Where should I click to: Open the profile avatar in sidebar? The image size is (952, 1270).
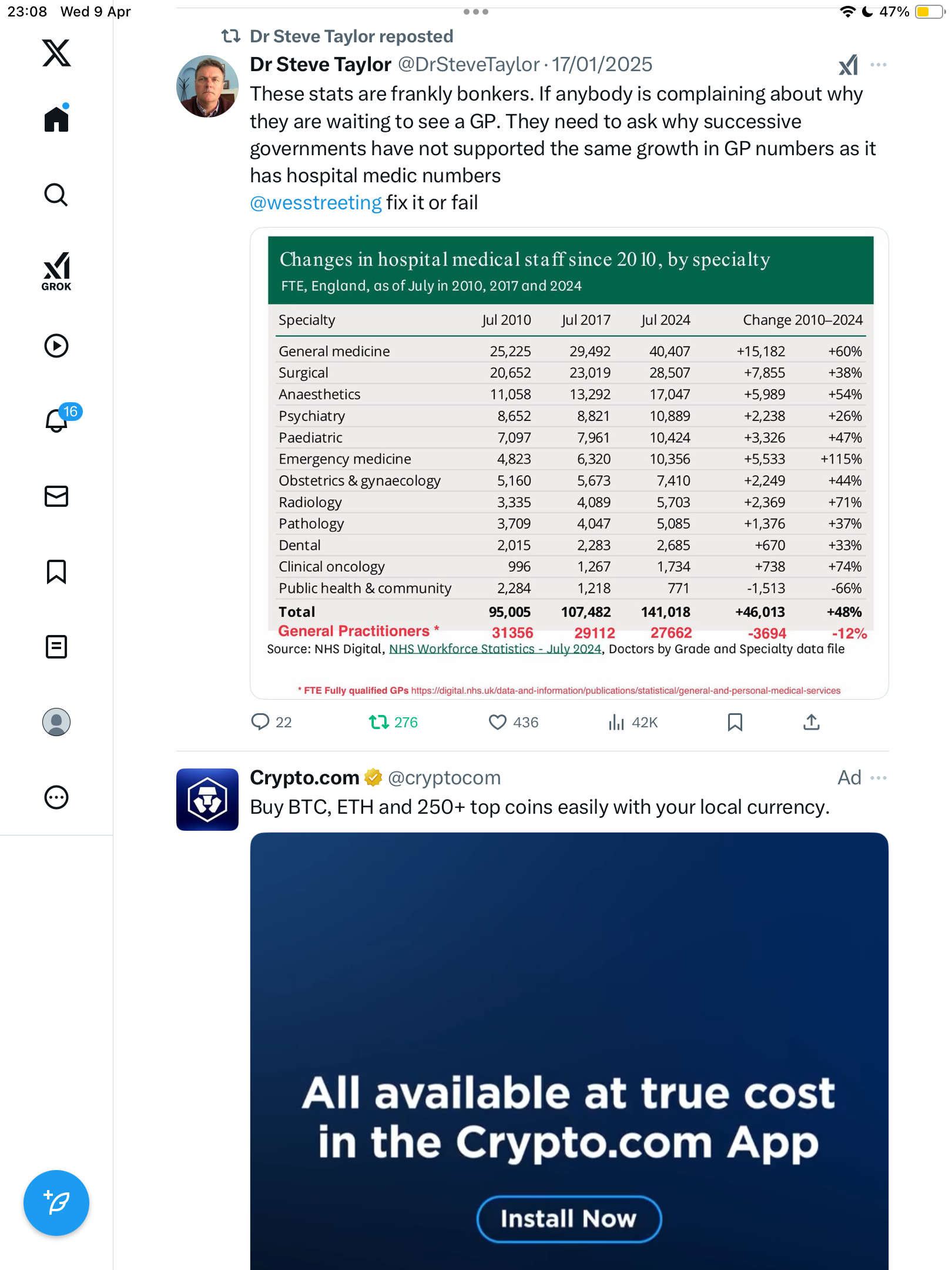56,722
